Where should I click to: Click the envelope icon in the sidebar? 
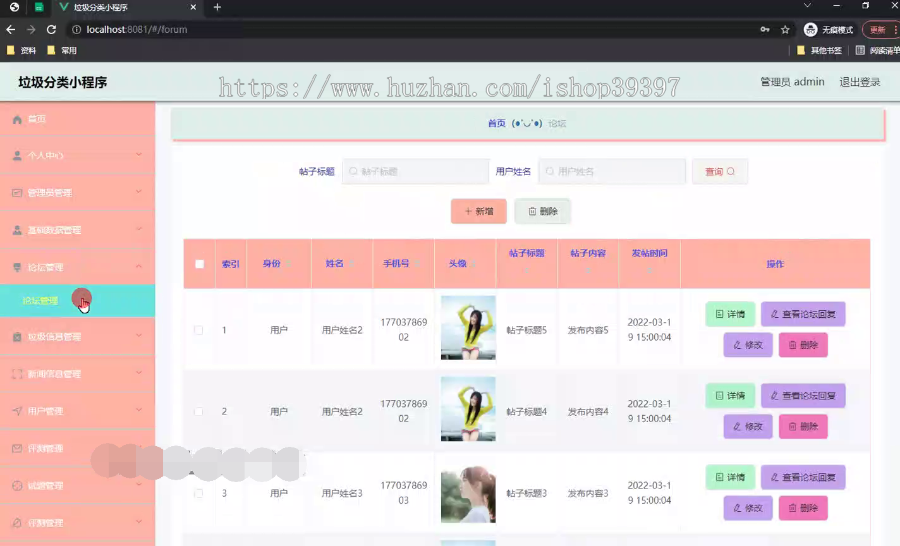(17, 448)
